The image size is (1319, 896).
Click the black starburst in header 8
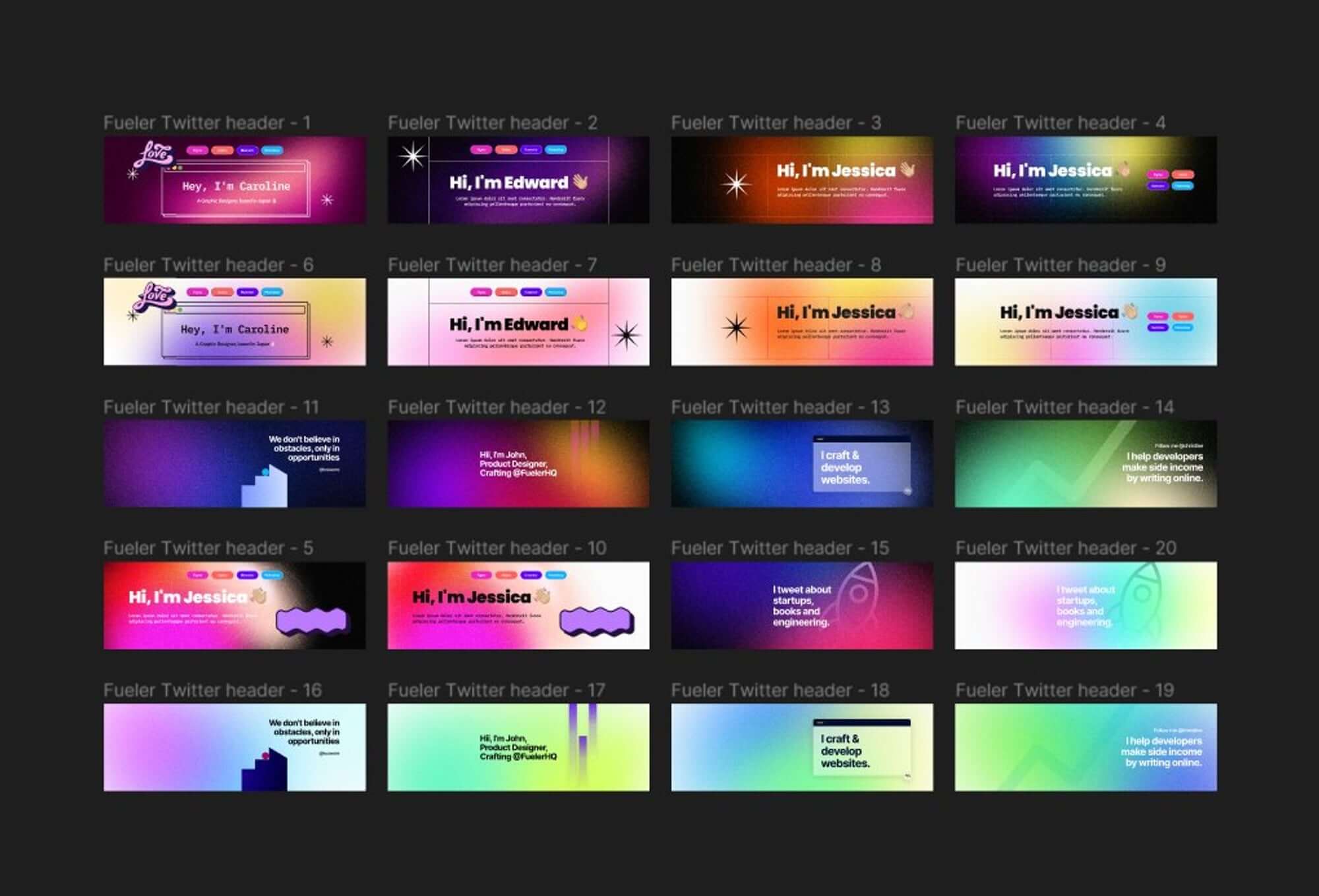click(x=735, y=327)
